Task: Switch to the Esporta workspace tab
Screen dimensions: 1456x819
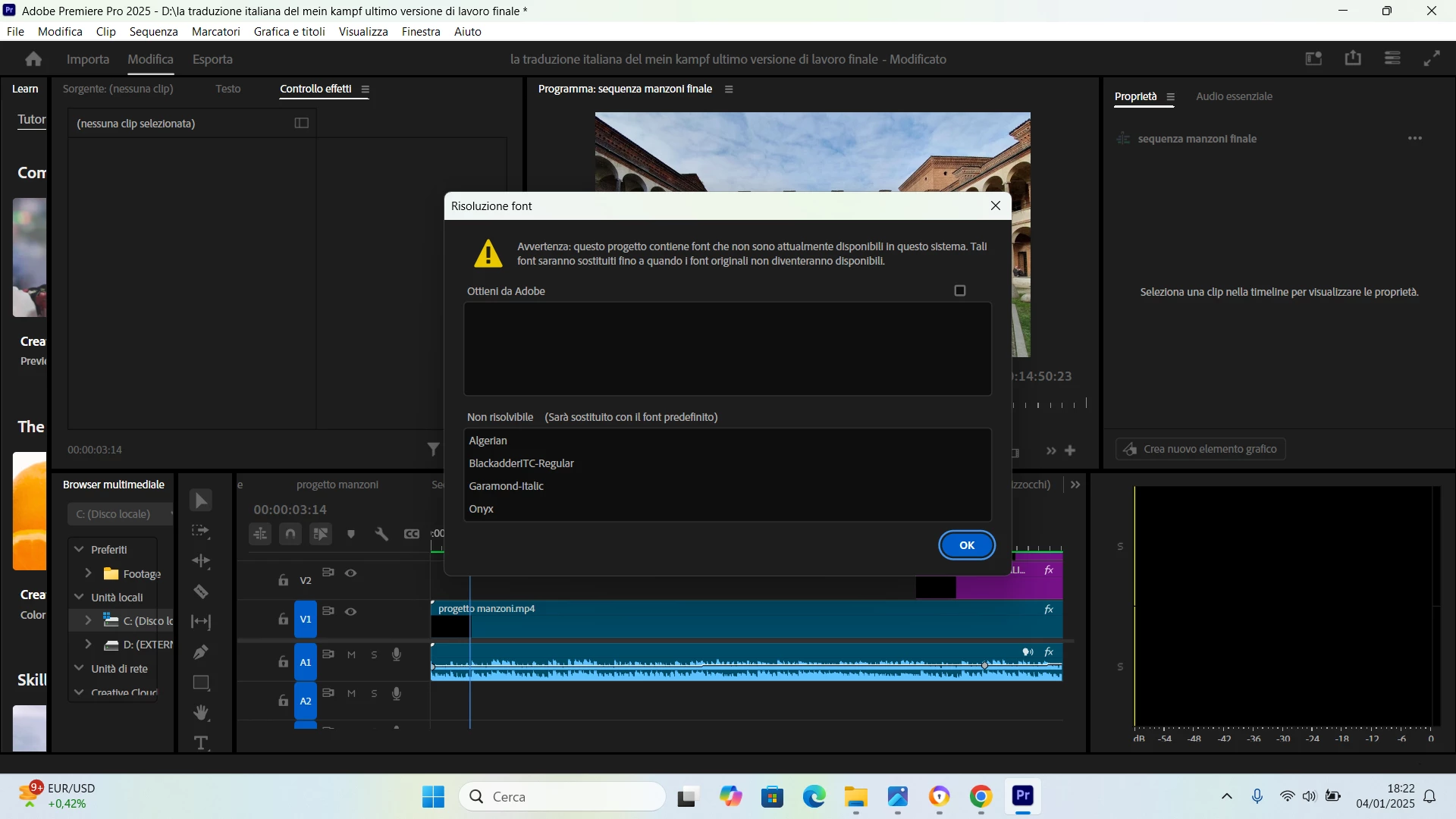Action: tap(212, 59)
